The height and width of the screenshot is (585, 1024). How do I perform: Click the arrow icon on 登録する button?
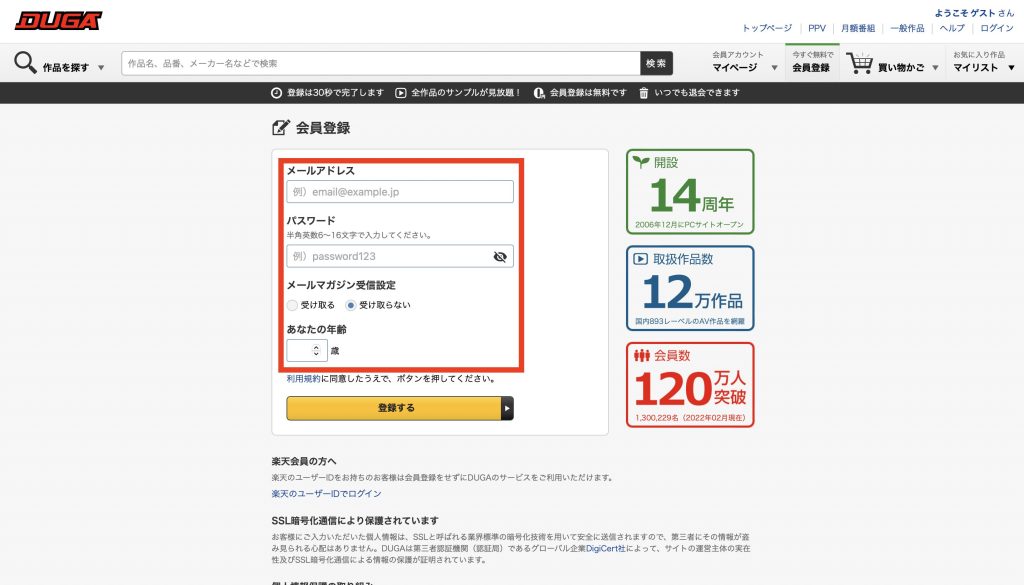(x=507, y=408)
